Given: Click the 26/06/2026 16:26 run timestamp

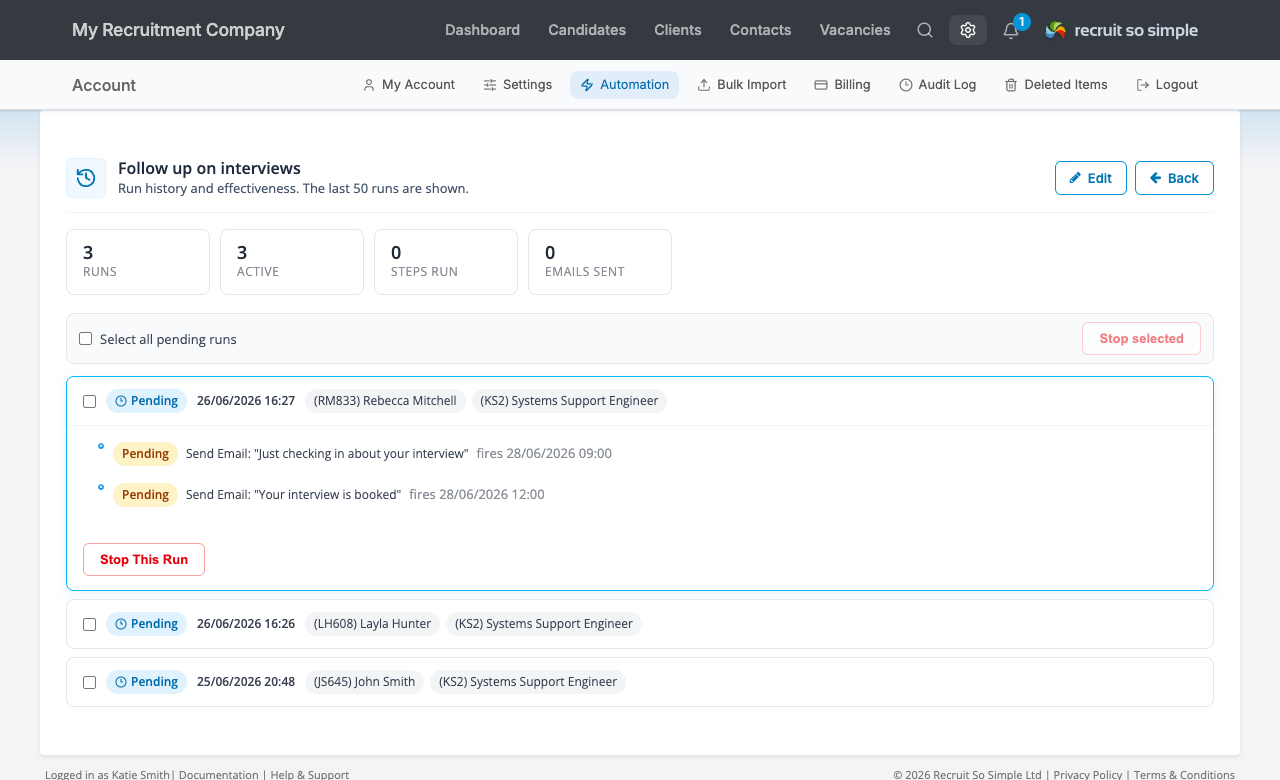Looking at the screenshot, I should (x=246, y=624).
